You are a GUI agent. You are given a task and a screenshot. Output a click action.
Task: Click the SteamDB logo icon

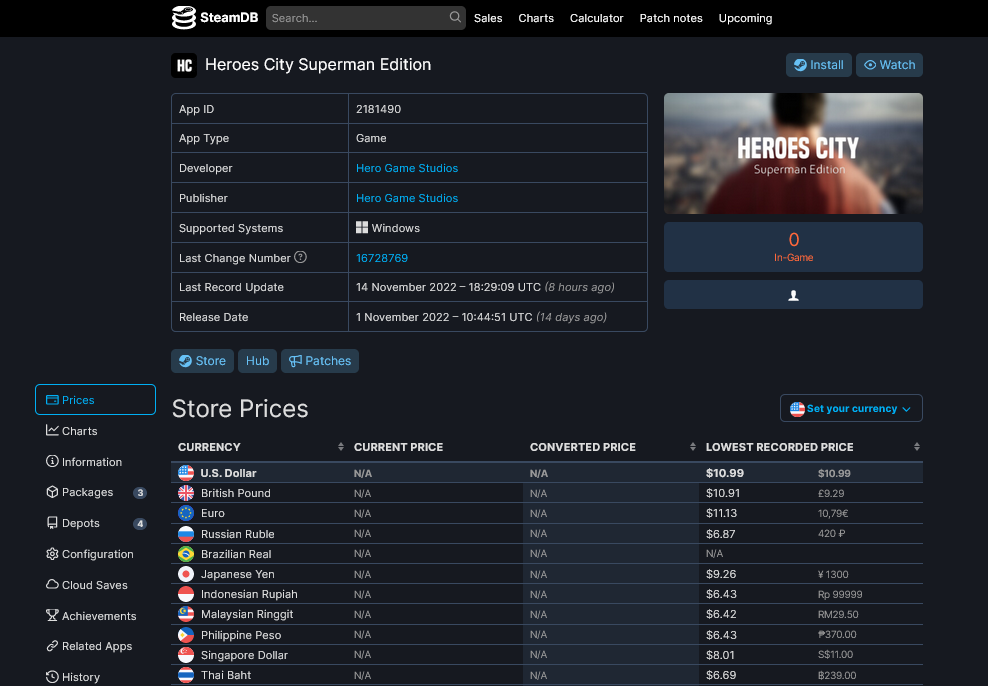tap(184, 18)
